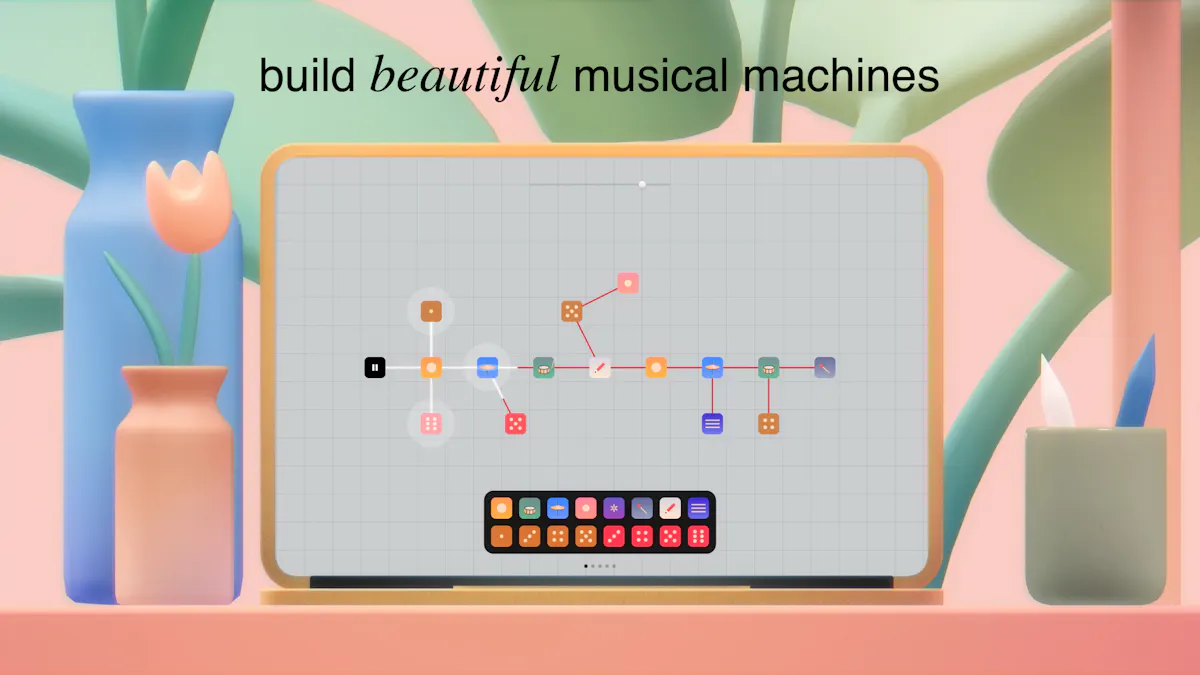The image size is (1200, 675).
Task: Click the cymbal node above the indigo lines node
Action: pyautogui.click(x=712, y=368)
